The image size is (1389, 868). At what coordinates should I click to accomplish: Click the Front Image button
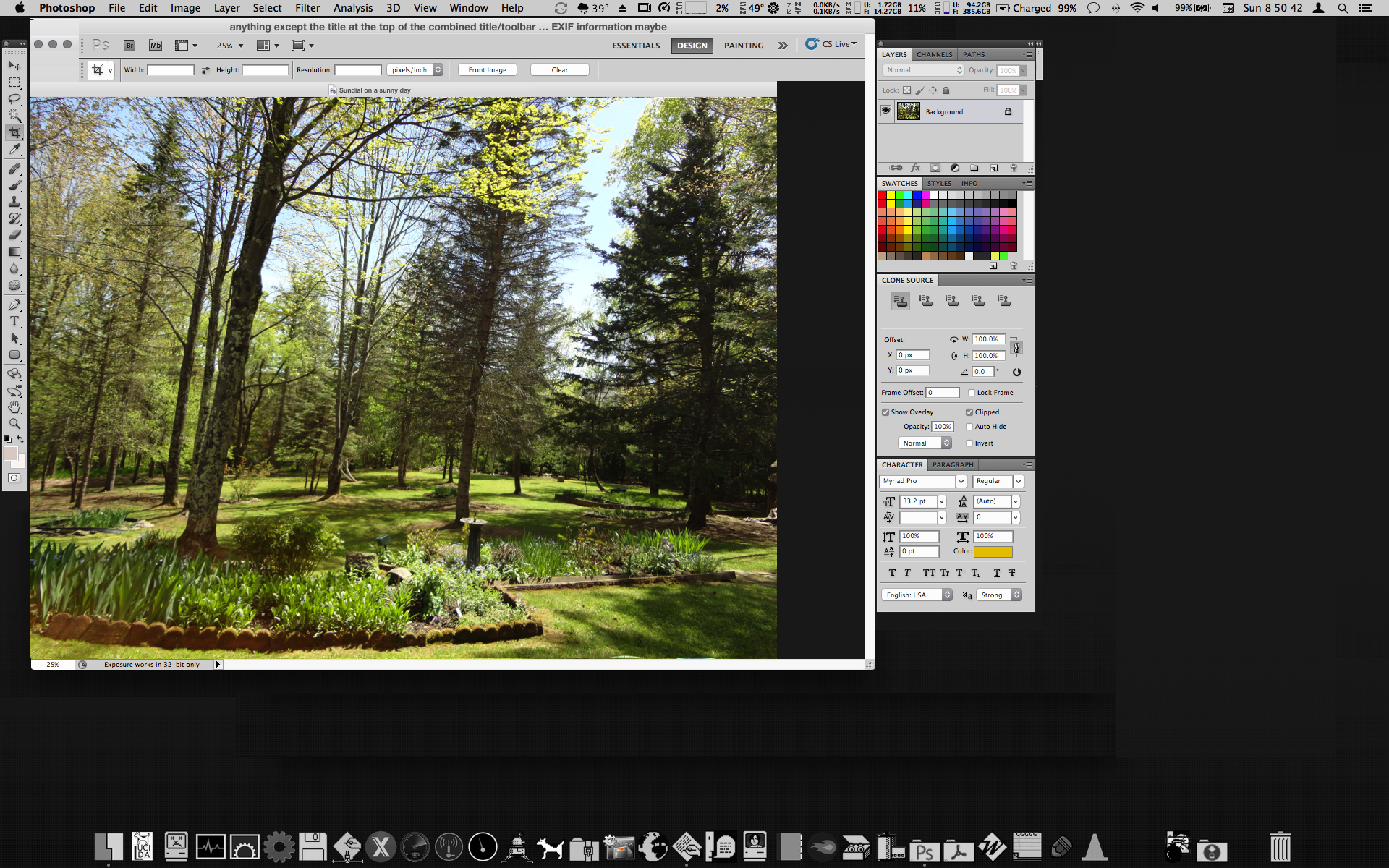[487, 70]
